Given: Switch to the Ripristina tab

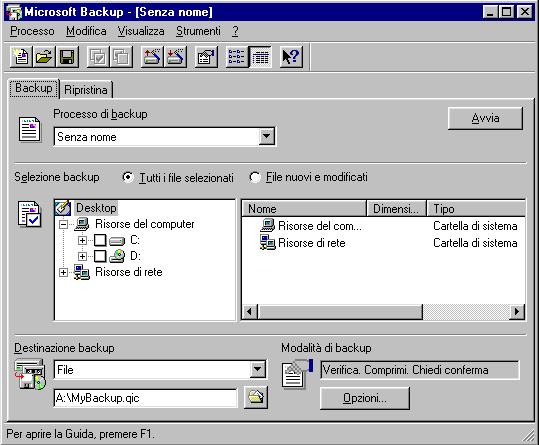Looking at the screenshot, I should pyautogui.click(x=86, y=90).
